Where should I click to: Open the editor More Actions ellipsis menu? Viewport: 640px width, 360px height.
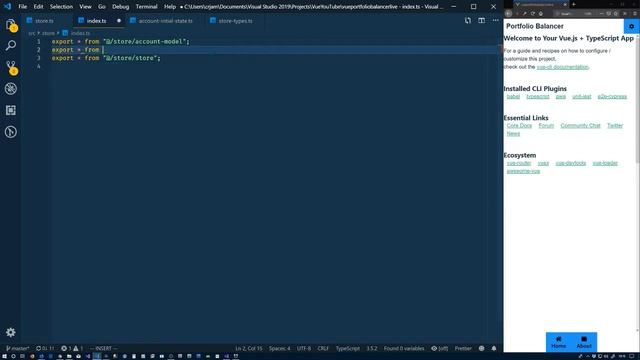[x=495, y=20]
